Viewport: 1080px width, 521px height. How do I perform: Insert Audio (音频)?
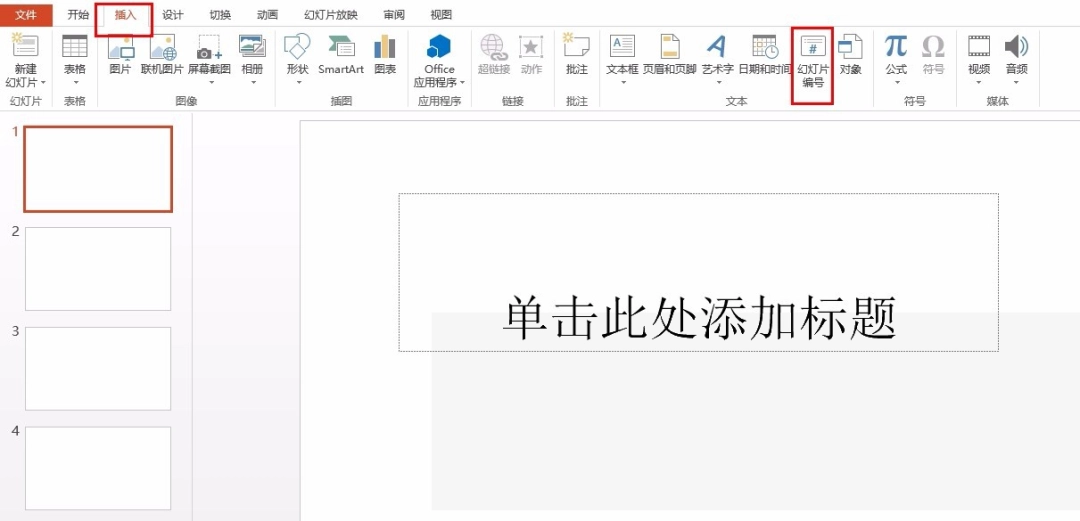pyautogui.click(x=1016, y=46)
